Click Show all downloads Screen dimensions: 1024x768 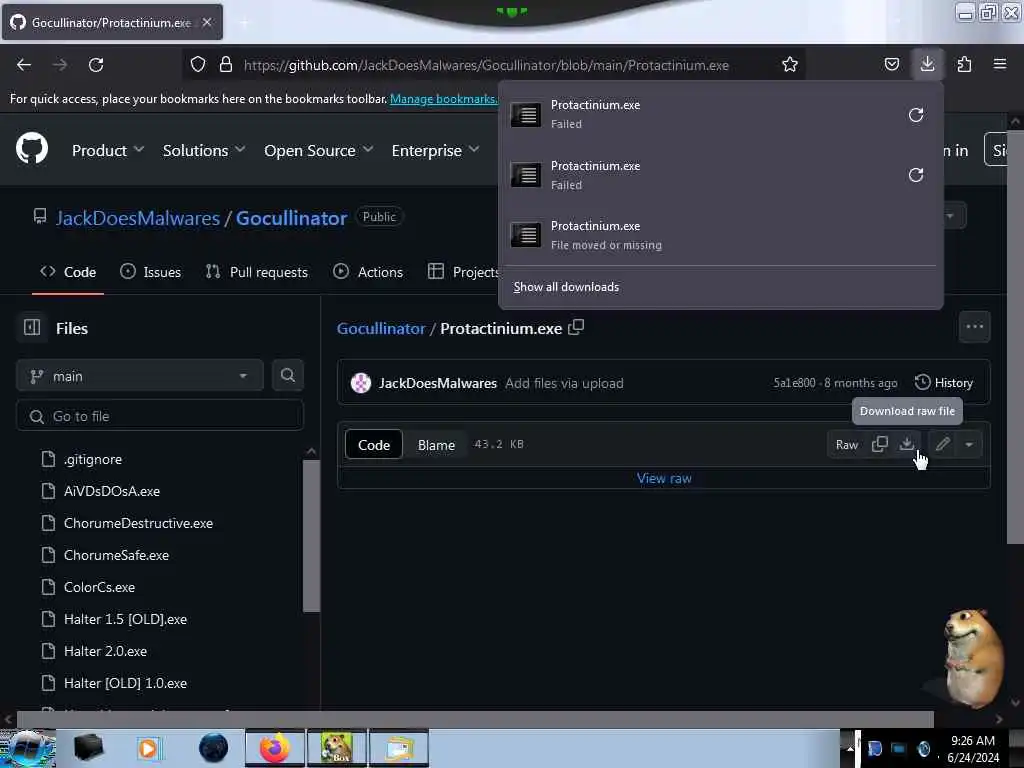tap(566, 287)
